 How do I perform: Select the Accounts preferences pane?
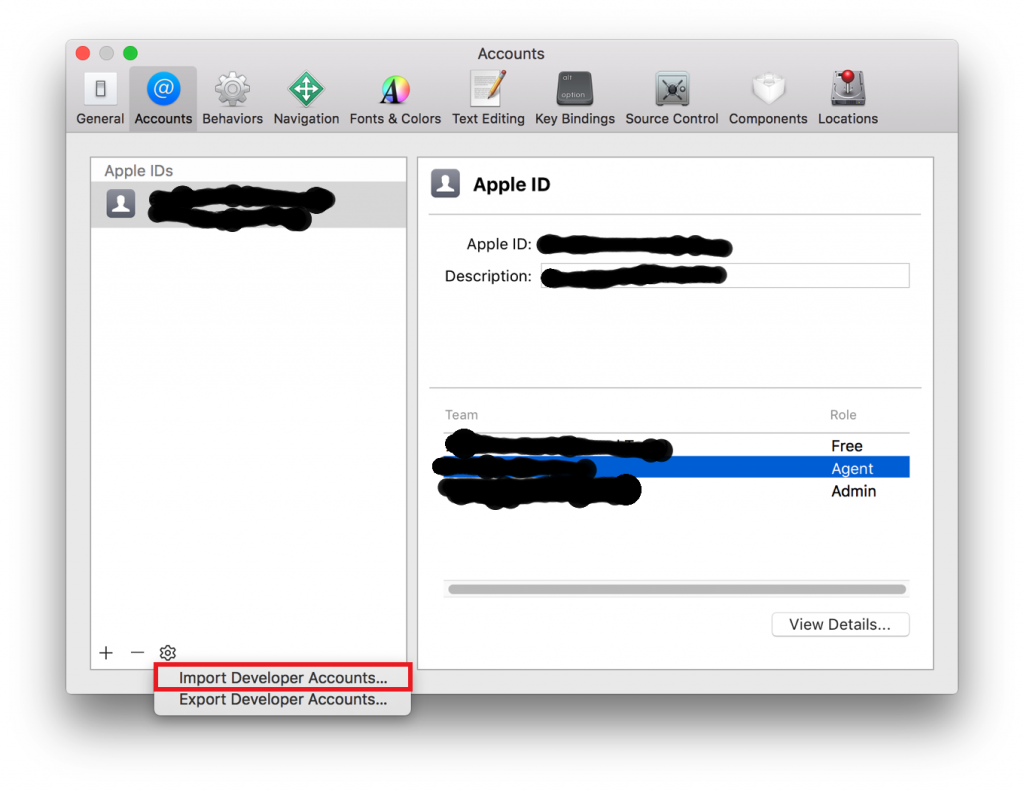click(x=163, y=99)
